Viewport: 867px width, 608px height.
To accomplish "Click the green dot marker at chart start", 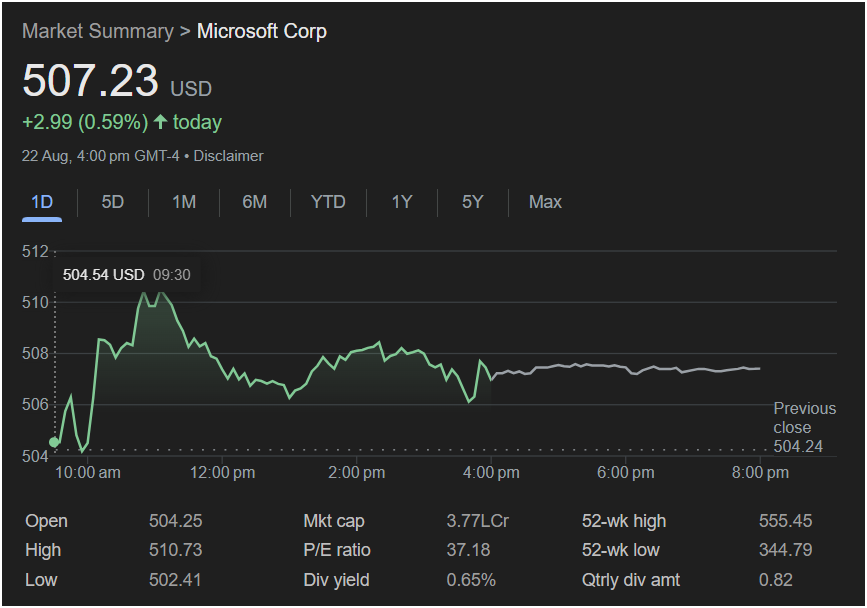I will click(x=54, y=442).
